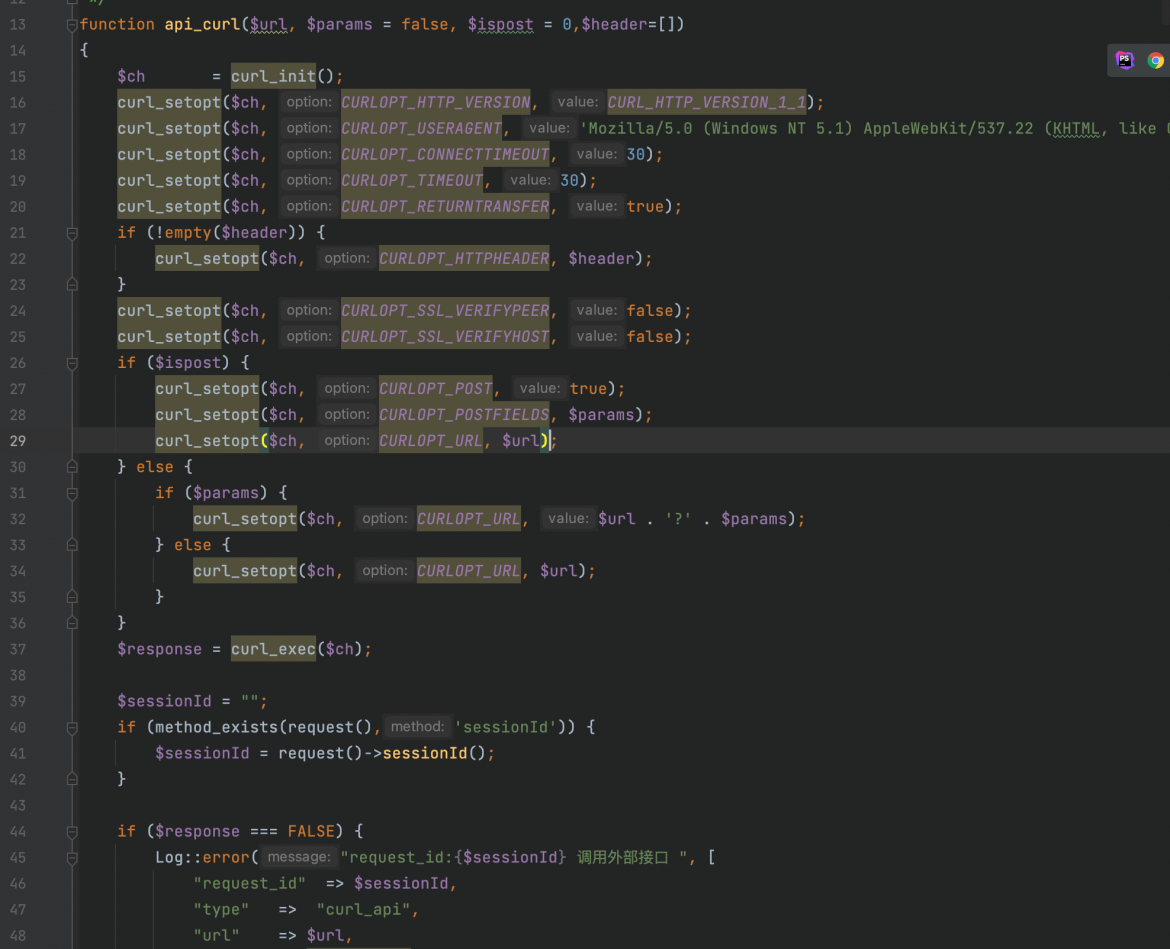Image resolution: width=1170 pixels, height=949 pixels.
Task: Collapse the if (!empty($header)) block
Action: [x=70, y=232]
